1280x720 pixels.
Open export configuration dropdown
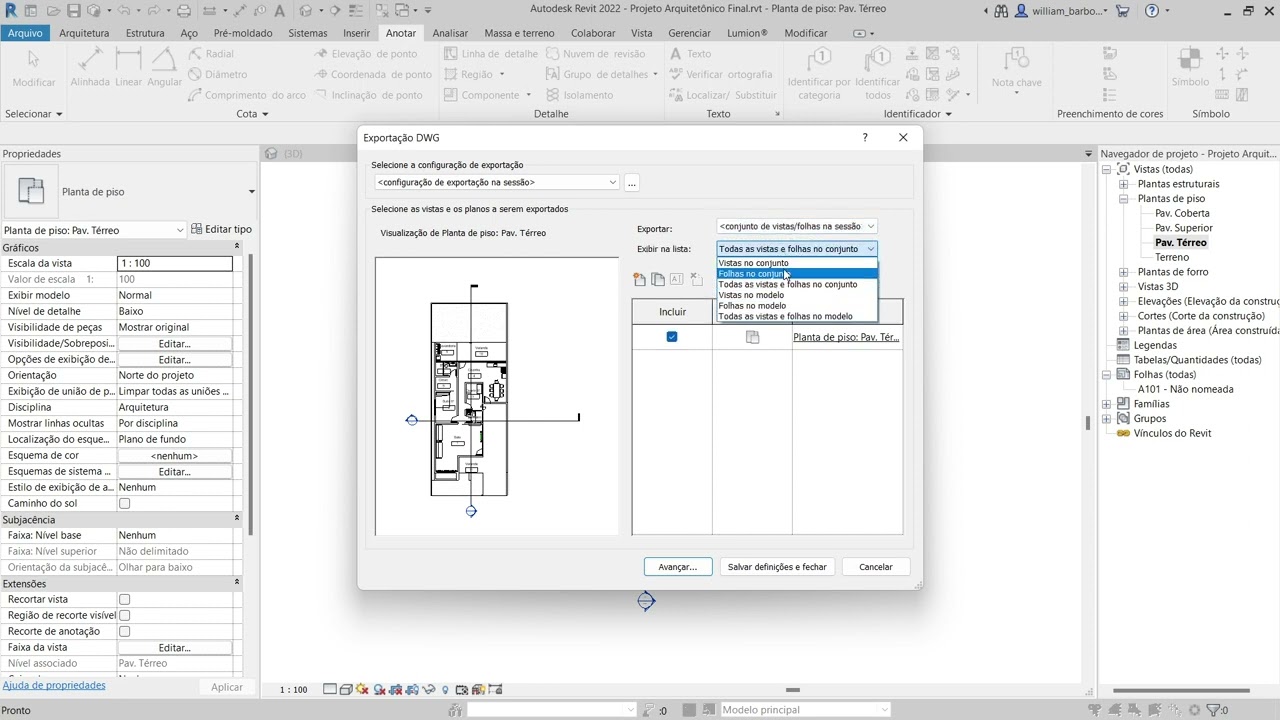point(497,182)
